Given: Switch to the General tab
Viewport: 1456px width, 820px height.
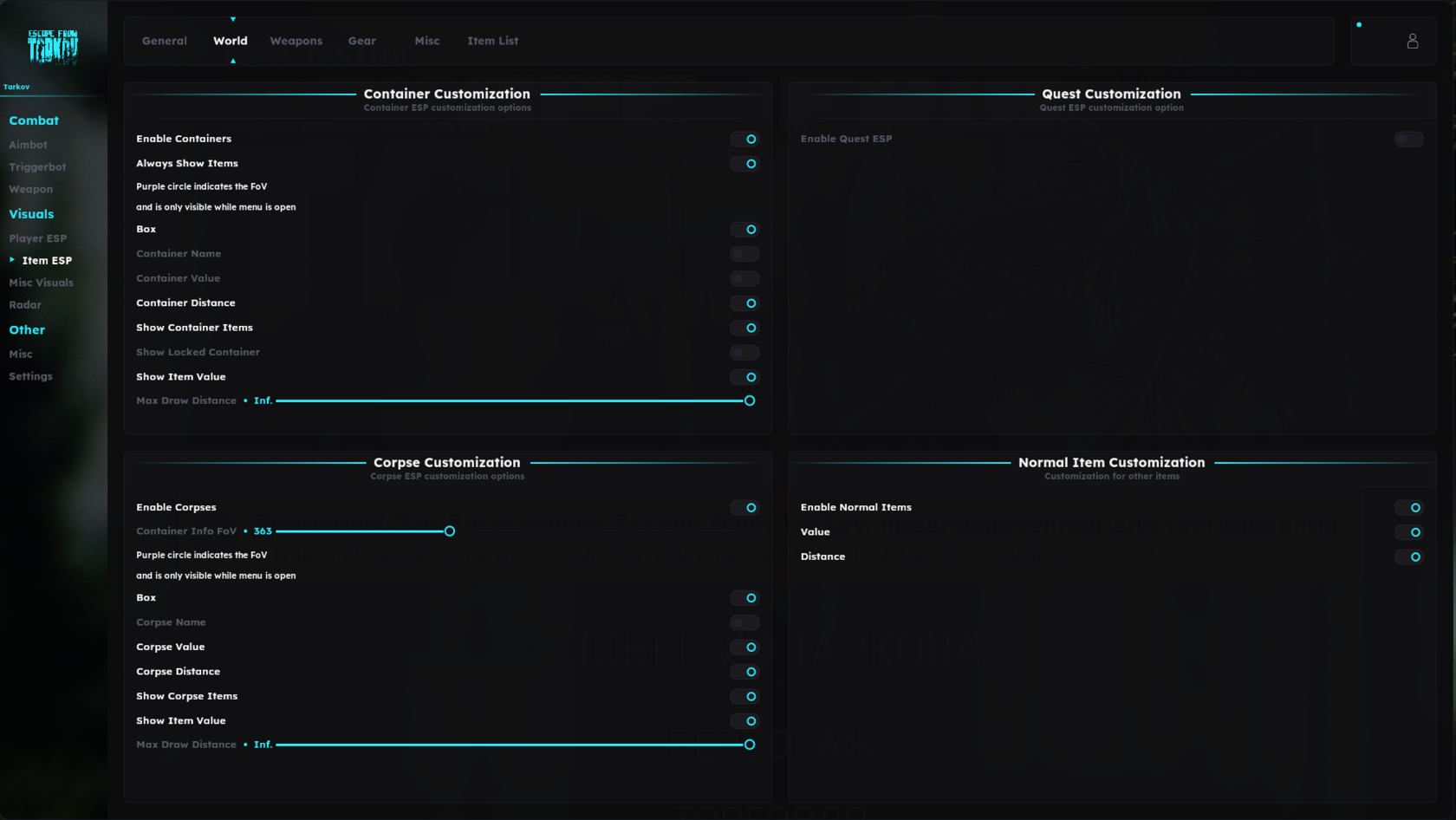Looking at the screenshot, I should (x=165, y=41).
